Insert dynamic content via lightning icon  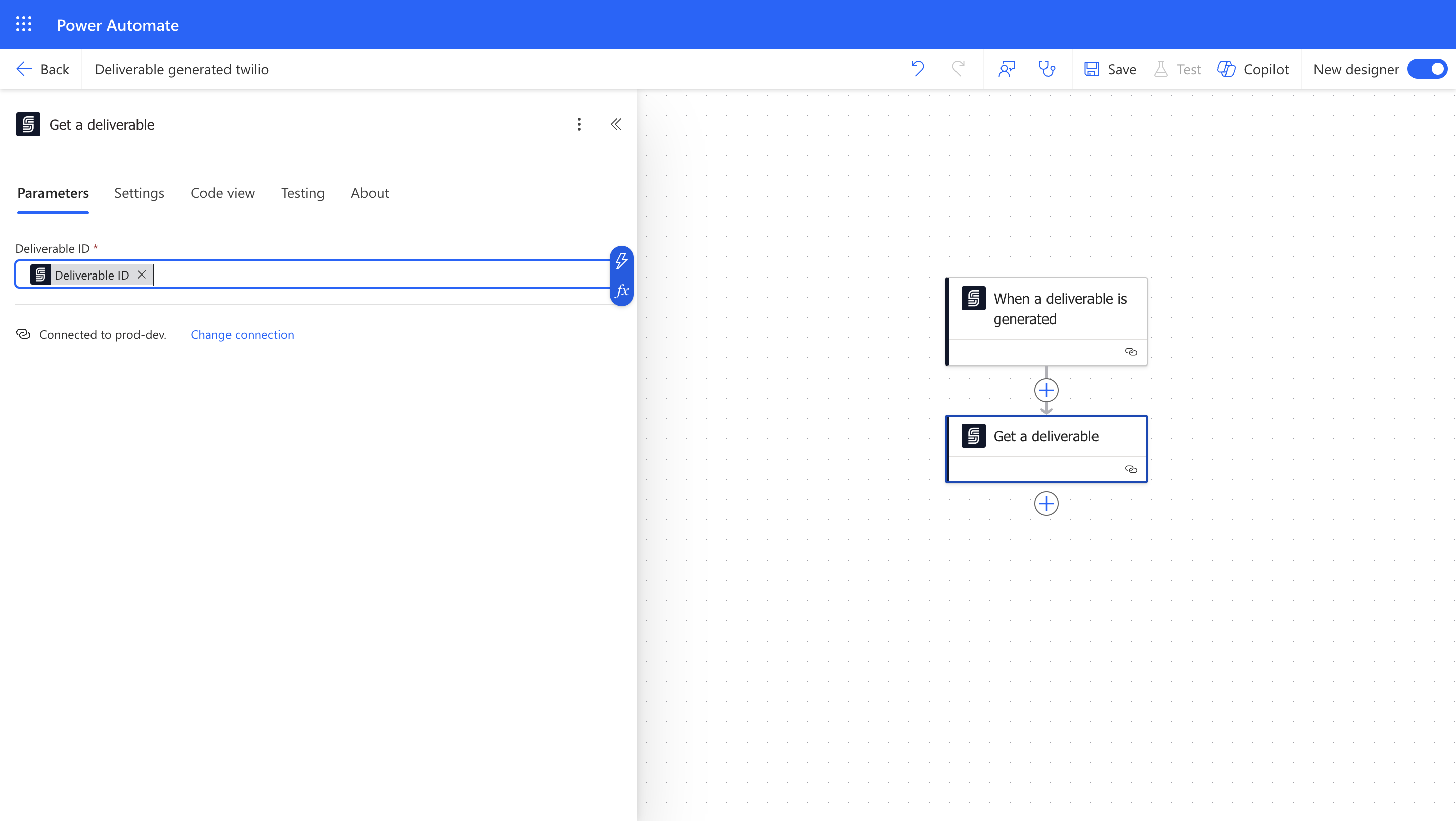pyautogui.click(x=621, y=261)
